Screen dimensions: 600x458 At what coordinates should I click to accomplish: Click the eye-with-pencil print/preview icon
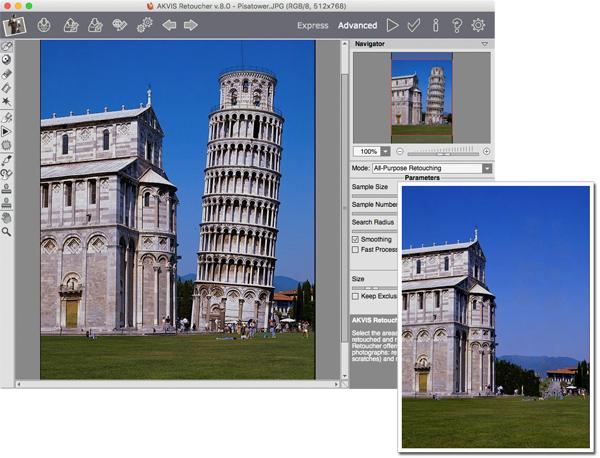click(119, 25)
